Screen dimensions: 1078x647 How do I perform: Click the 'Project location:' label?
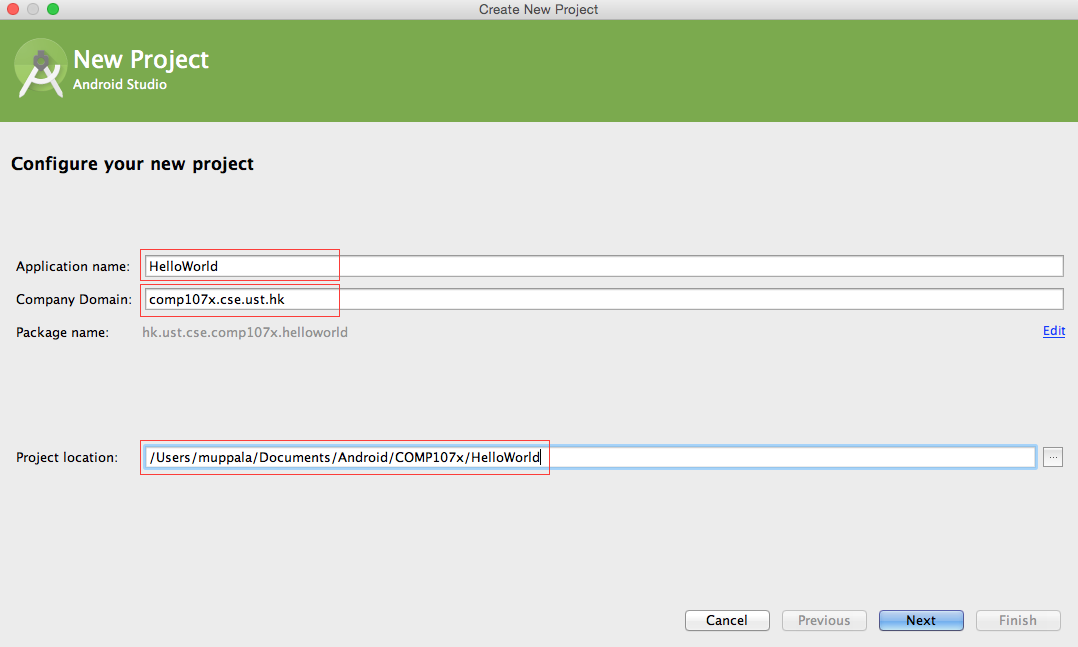click(x=67, y=457)
